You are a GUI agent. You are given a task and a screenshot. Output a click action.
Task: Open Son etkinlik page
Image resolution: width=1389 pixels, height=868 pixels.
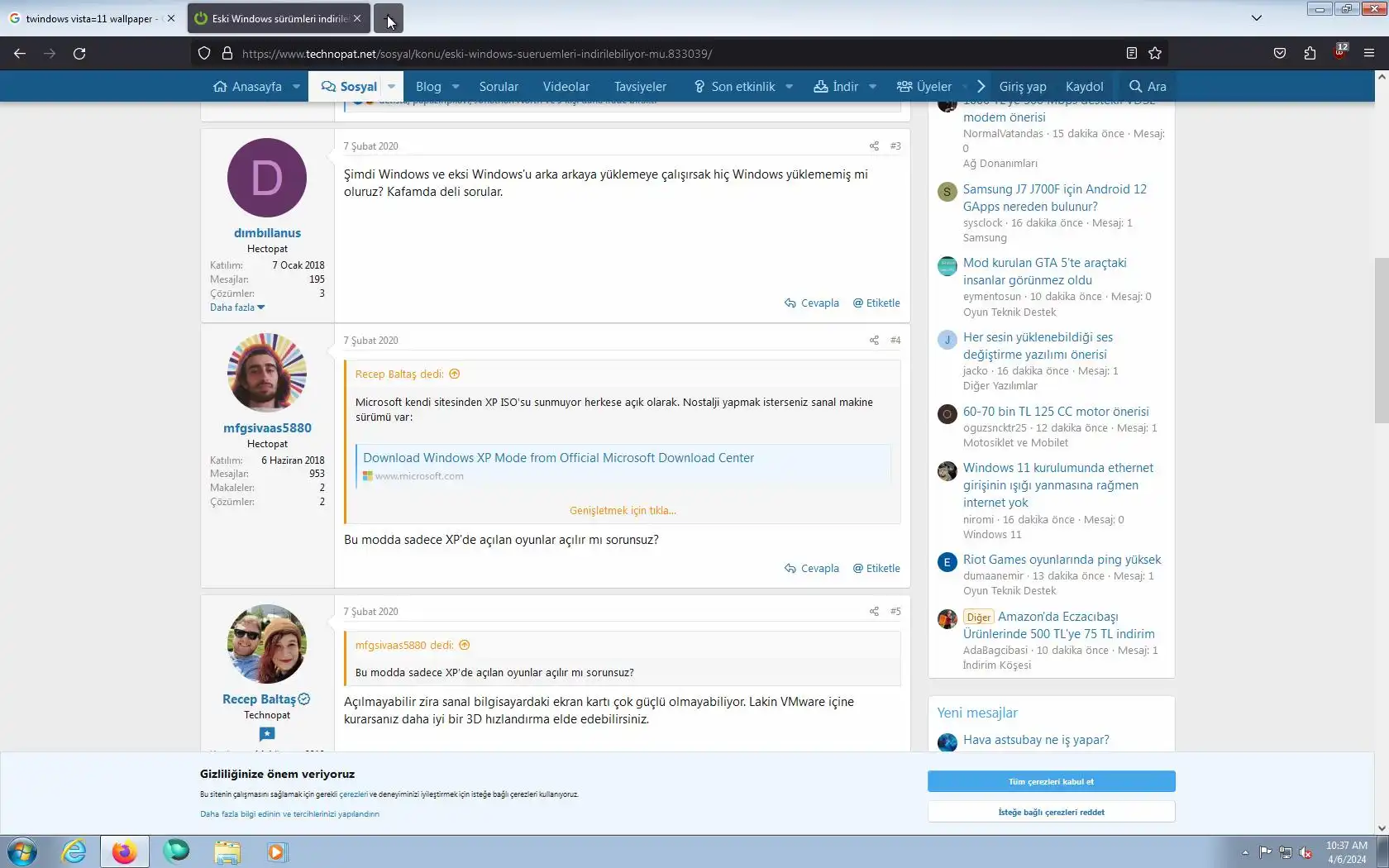[x=734, y=86]
